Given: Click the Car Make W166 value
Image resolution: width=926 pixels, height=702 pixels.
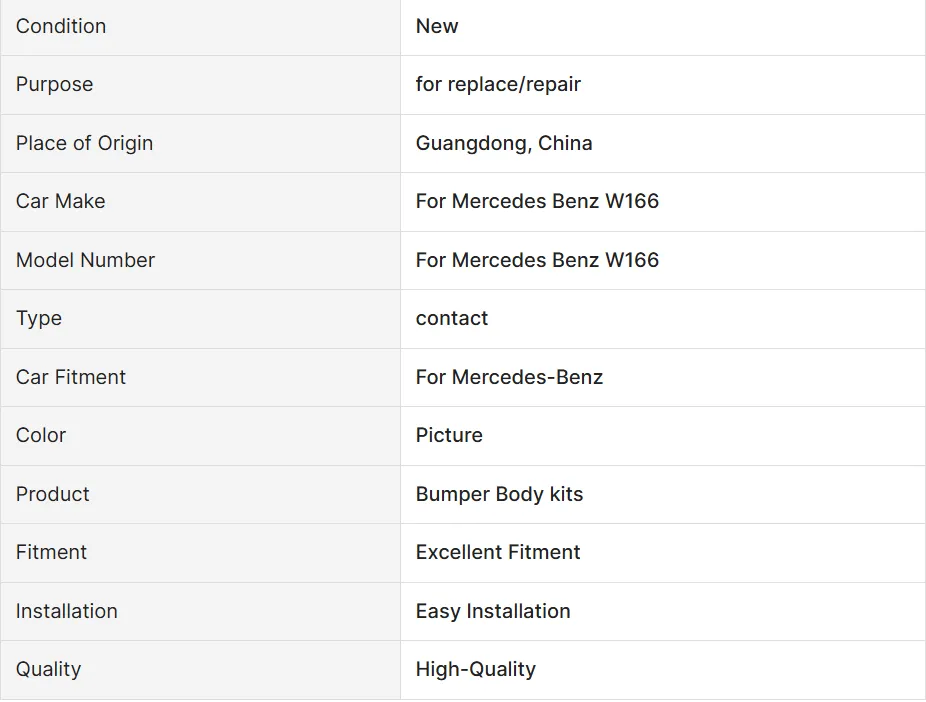Looking at the screenshot, I should click(x=537, y=201).
